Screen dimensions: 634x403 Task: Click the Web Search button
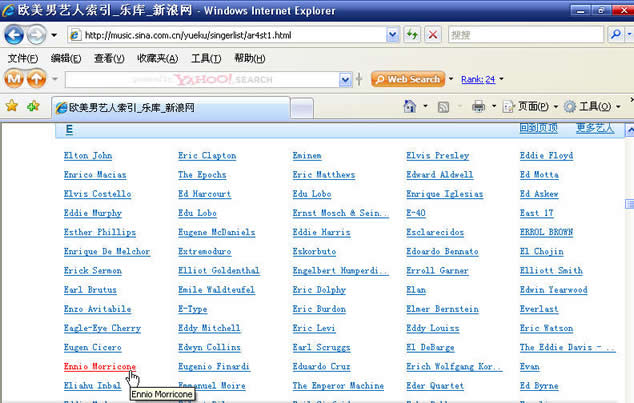(x=408, y=79)
